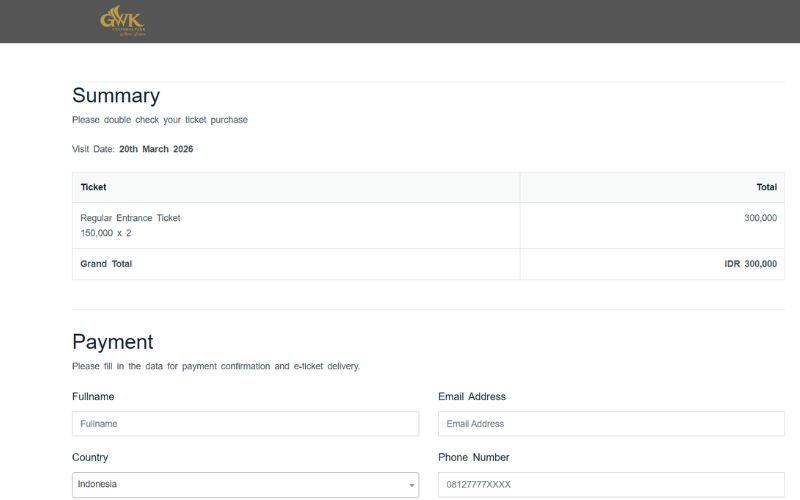Screen dimensions: 800x500
Task: Click the Country field label
Action: [90, 458]
